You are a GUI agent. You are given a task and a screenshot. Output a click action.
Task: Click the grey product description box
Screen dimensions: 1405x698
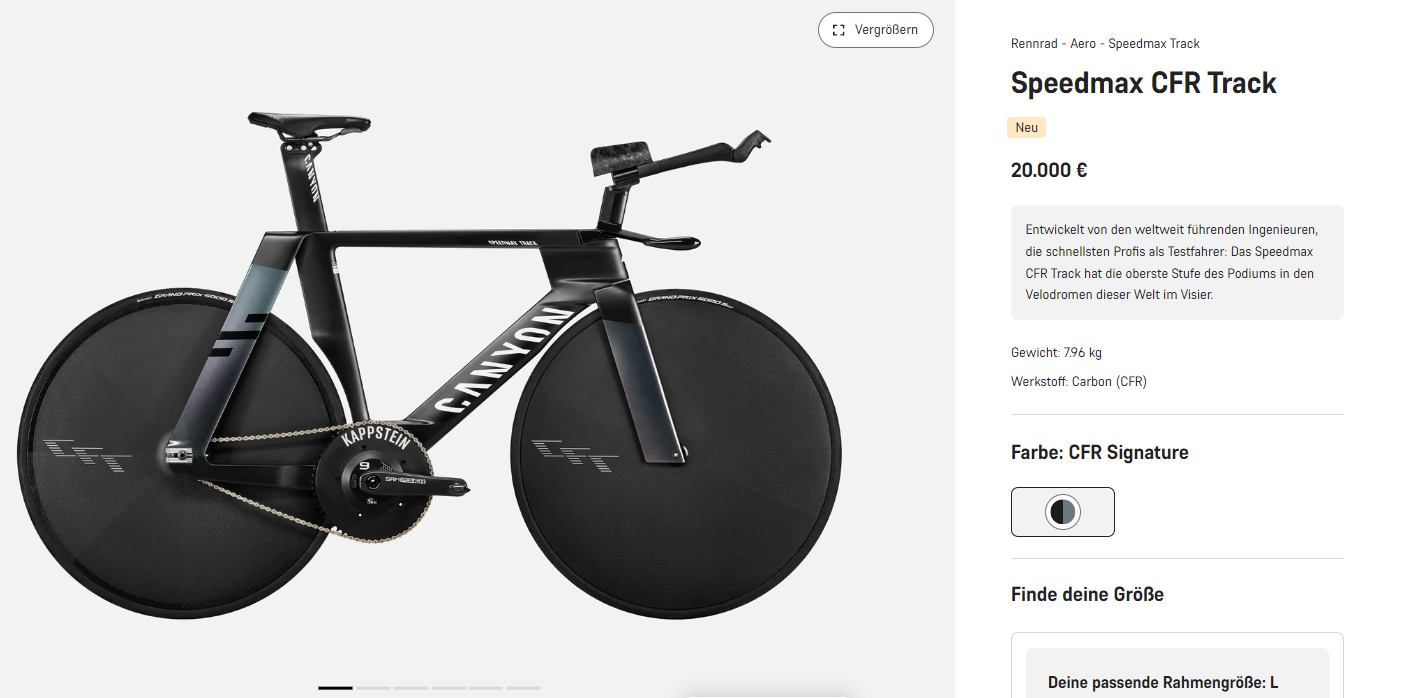point(1177,262)
